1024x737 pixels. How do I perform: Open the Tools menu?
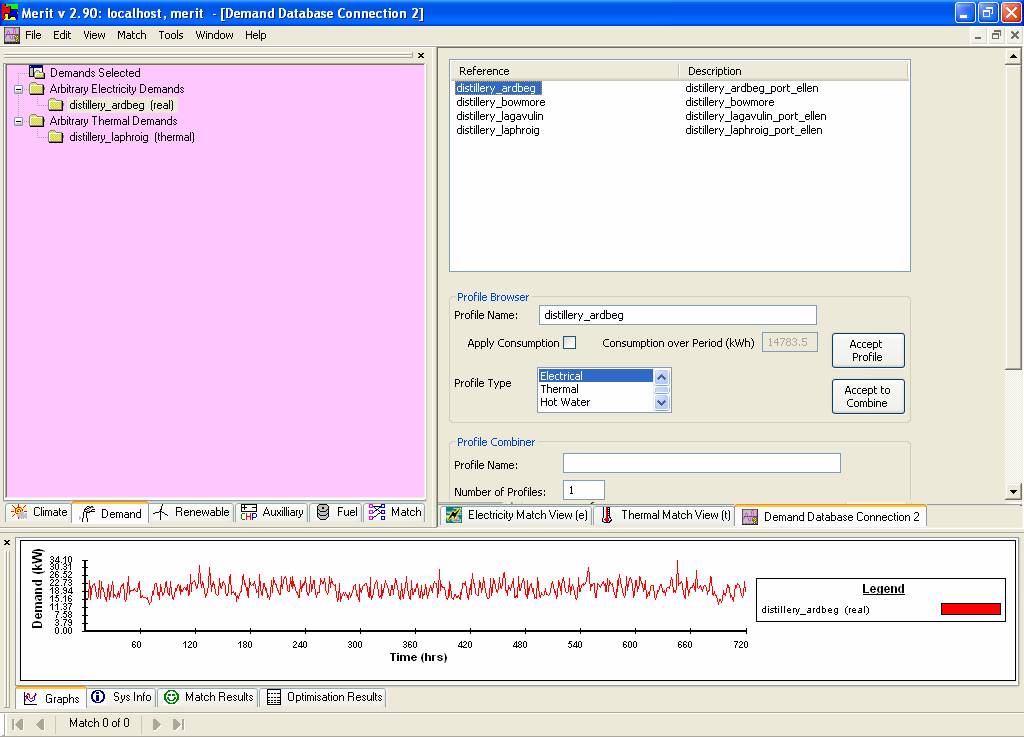[171, 35]
